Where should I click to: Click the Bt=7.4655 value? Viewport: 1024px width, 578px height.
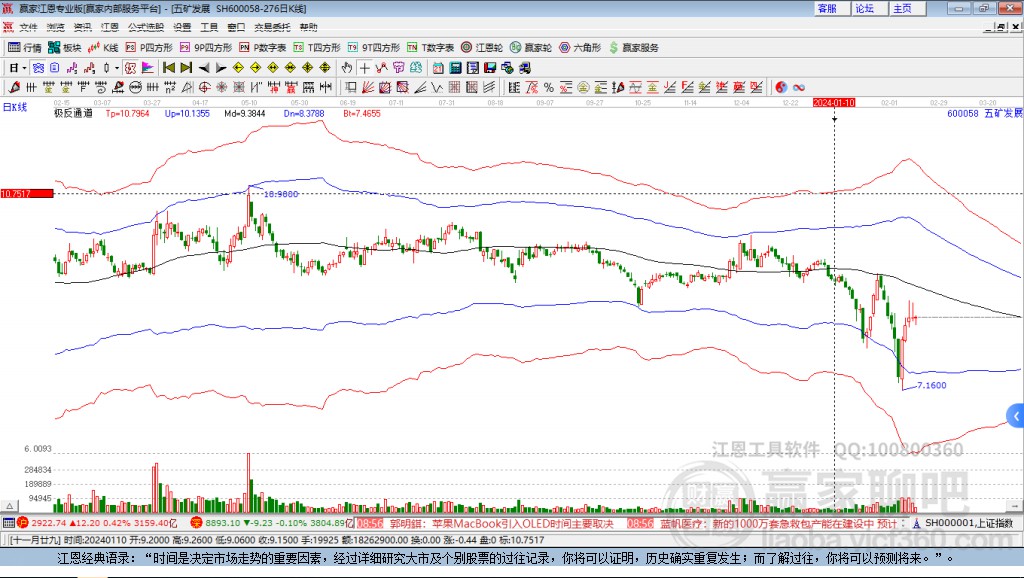(x=362, y=113)
